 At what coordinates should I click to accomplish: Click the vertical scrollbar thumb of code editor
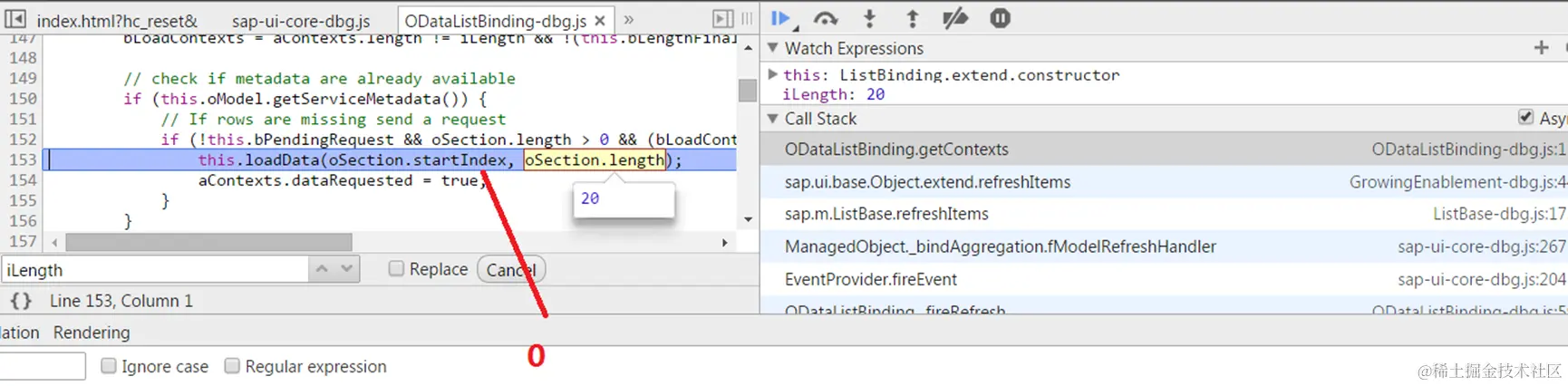click(x=748, y=90)
